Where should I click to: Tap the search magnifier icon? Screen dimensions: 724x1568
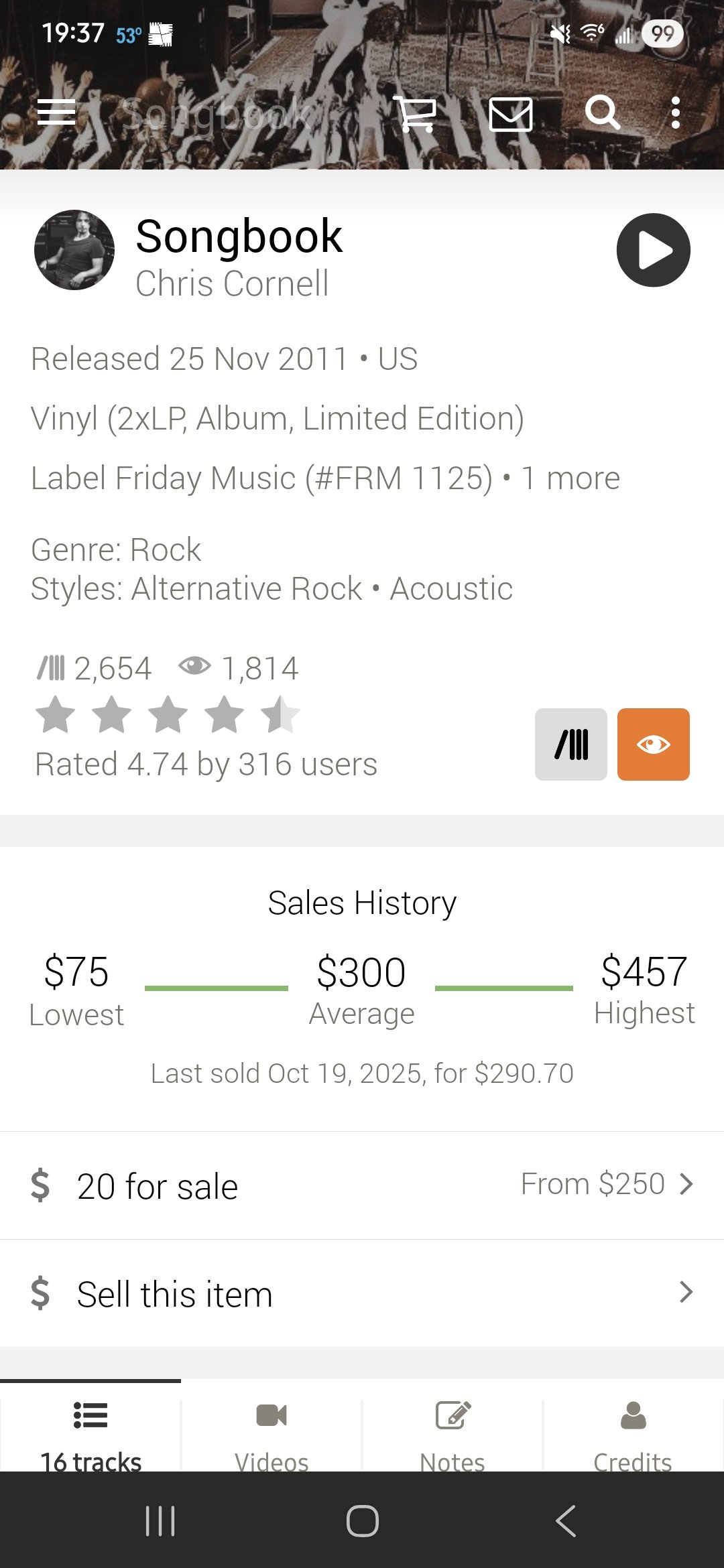point(602,113)
